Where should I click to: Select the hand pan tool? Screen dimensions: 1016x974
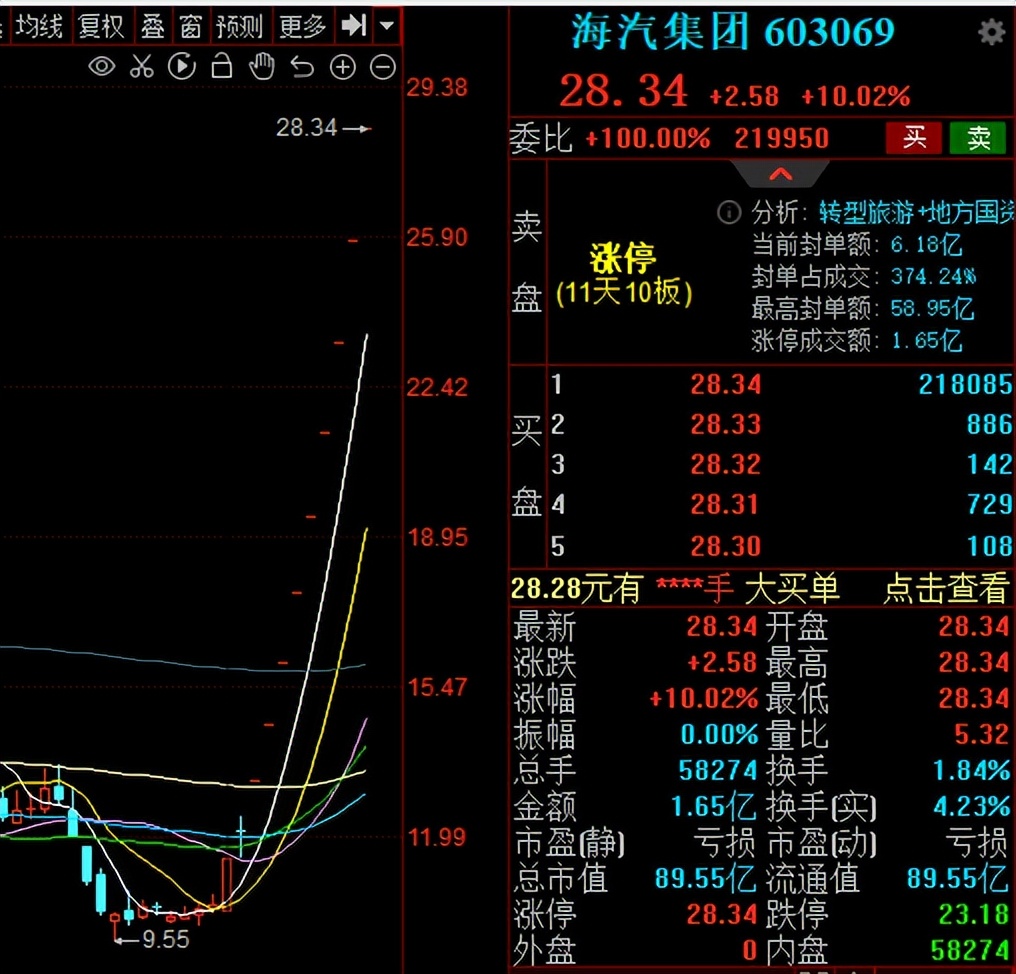tap(262, 67)
